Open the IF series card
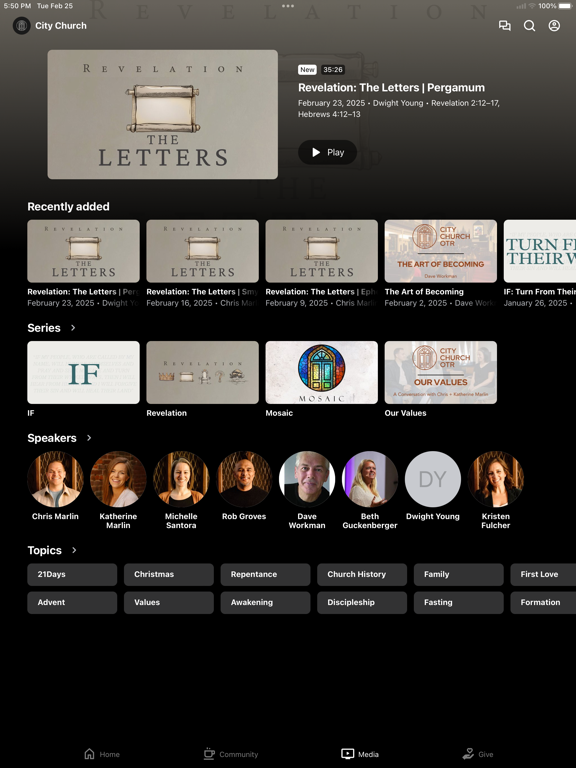Image resolution: width=576 pixels, height=768 pixels. 83,372
